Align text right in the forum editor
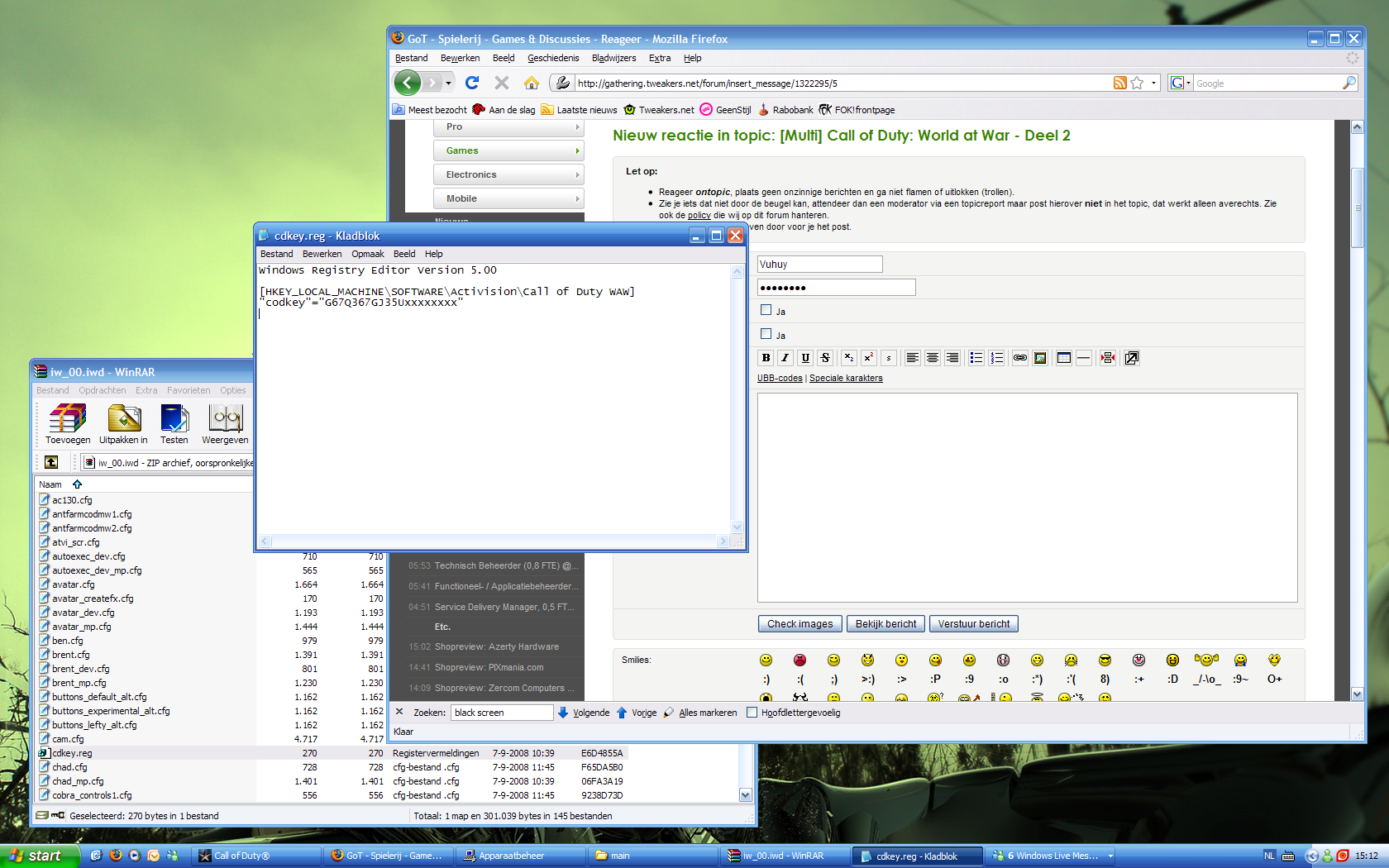The height and width of the screenshot is (868, 1389). (952, 358)
